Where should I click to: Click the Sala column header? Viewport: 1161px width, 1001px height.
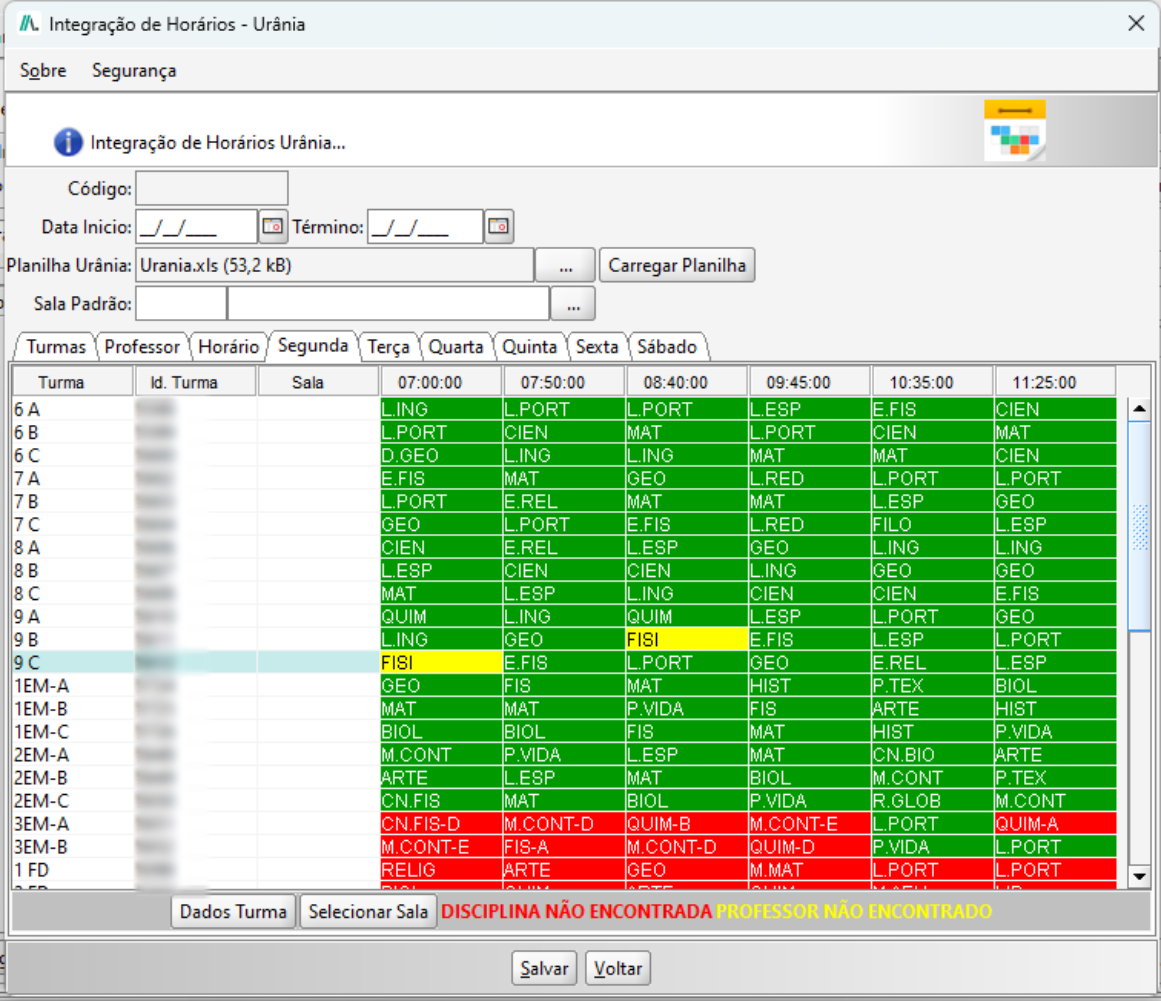(318, 382)
